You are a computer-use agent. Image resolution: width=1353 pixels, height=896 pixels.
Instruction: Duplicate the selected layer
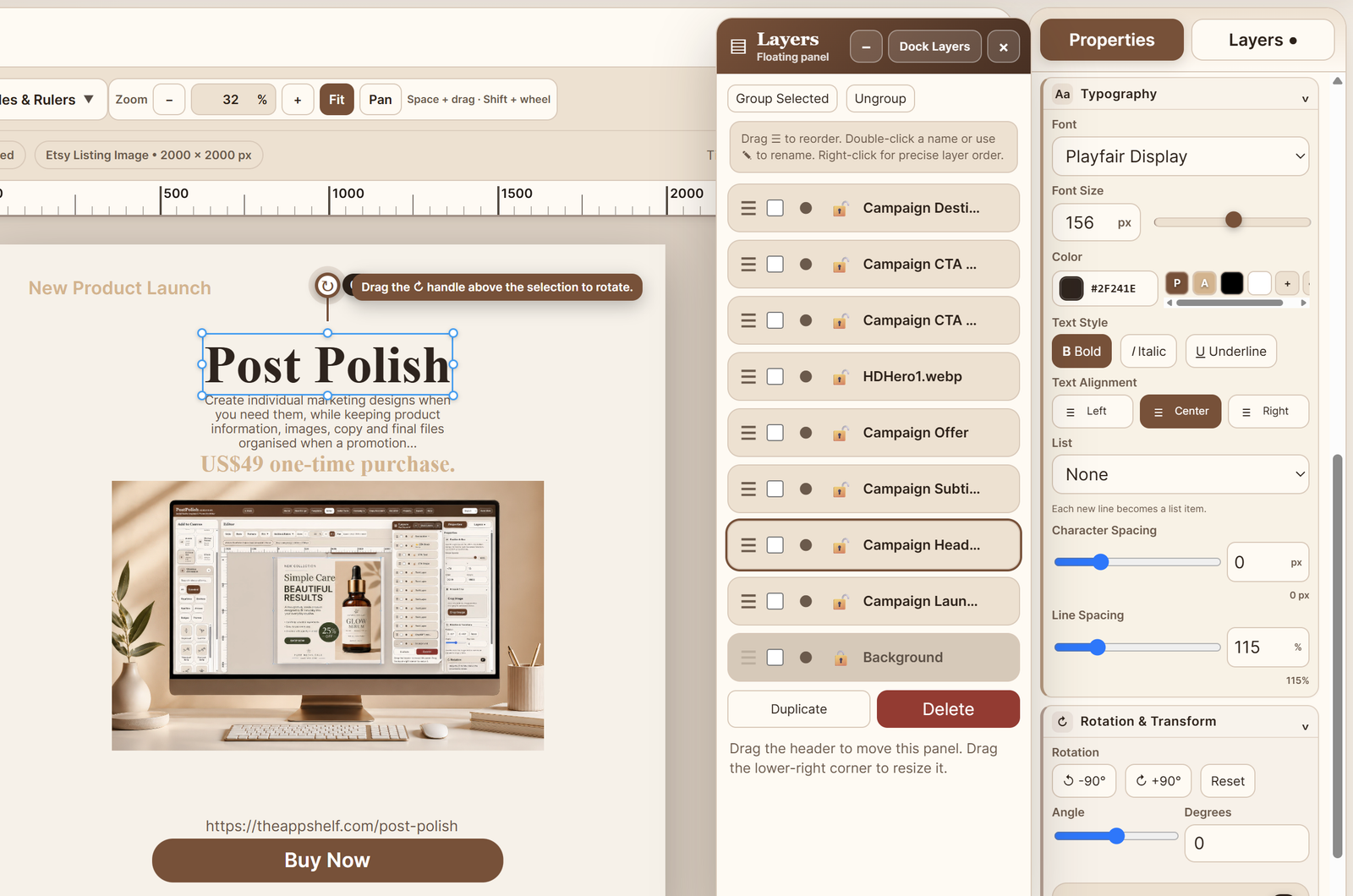click(x=798, y=709)
